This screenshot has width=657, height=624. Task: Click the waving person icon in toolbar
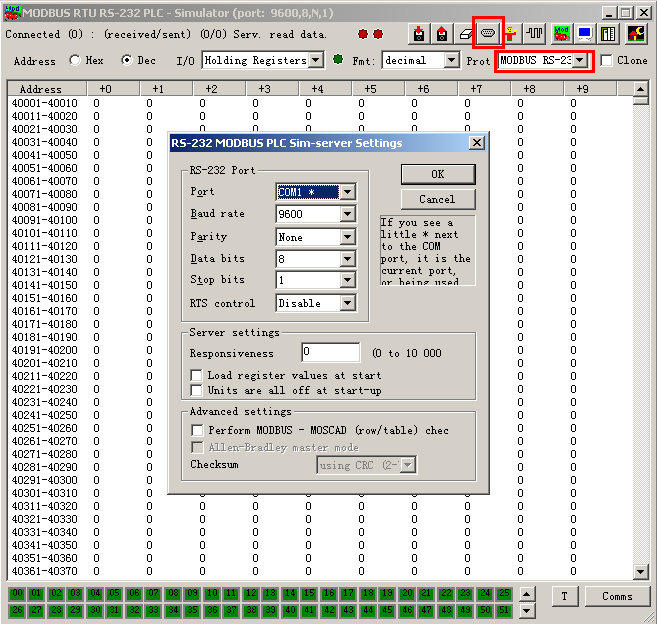[x=511, y=34]
